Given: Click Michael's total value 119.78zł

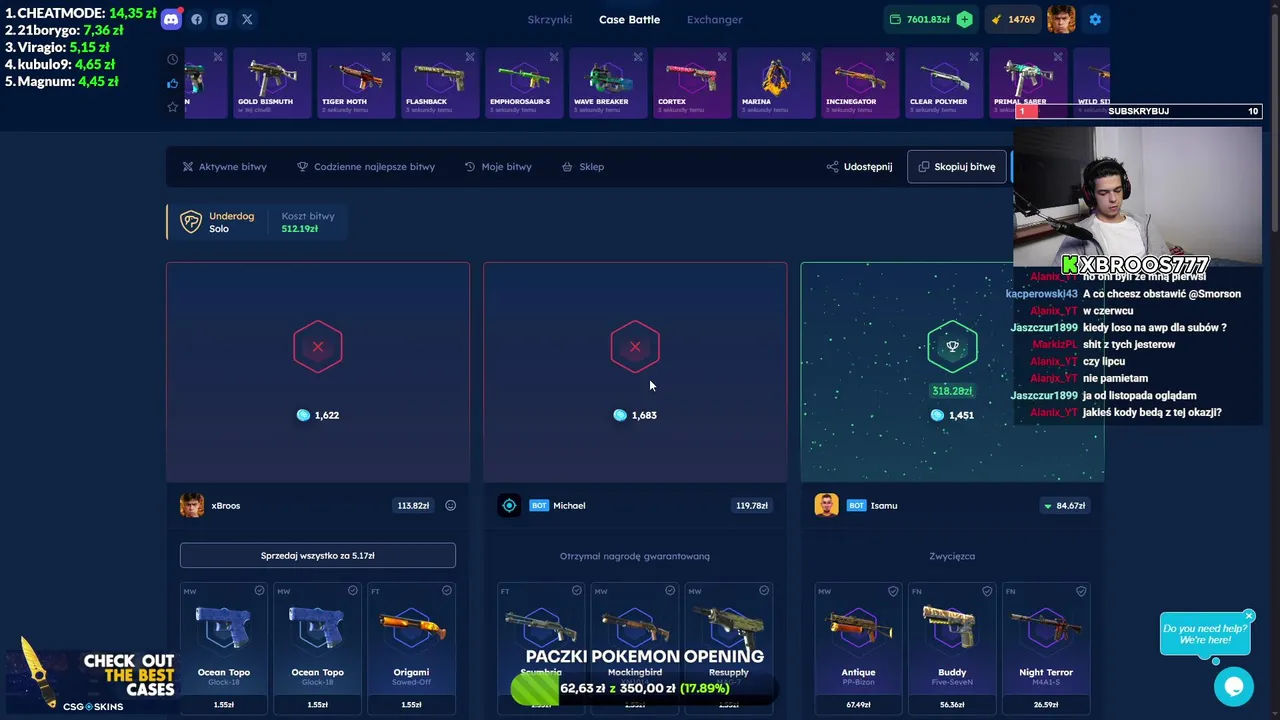Looking at the screenshot, I should point(752,506).
